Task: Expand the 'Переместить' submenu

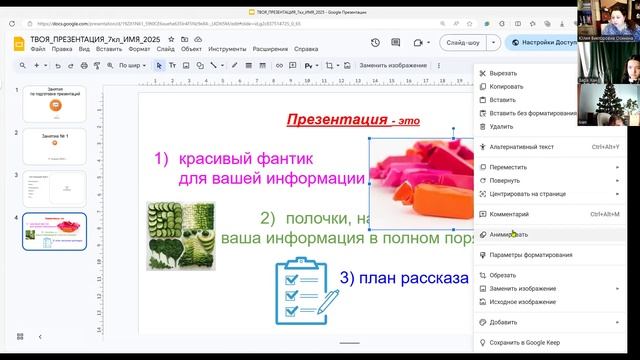Action: pyautogui.click(x=550, y=167)
